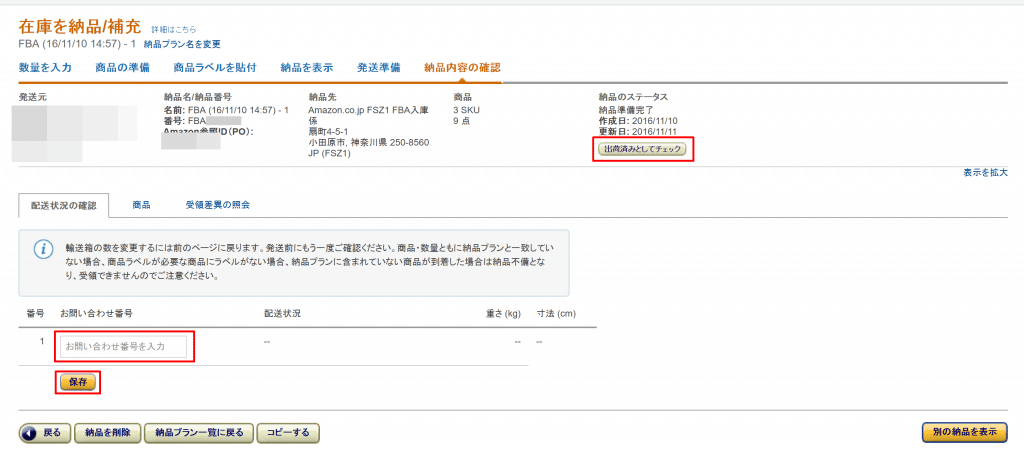
Task: Open the 詳細はこちら link
Action: [174, 29]
